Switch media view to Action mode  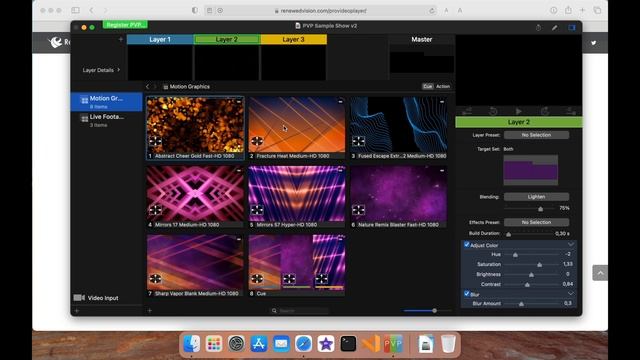pos(443,86)
